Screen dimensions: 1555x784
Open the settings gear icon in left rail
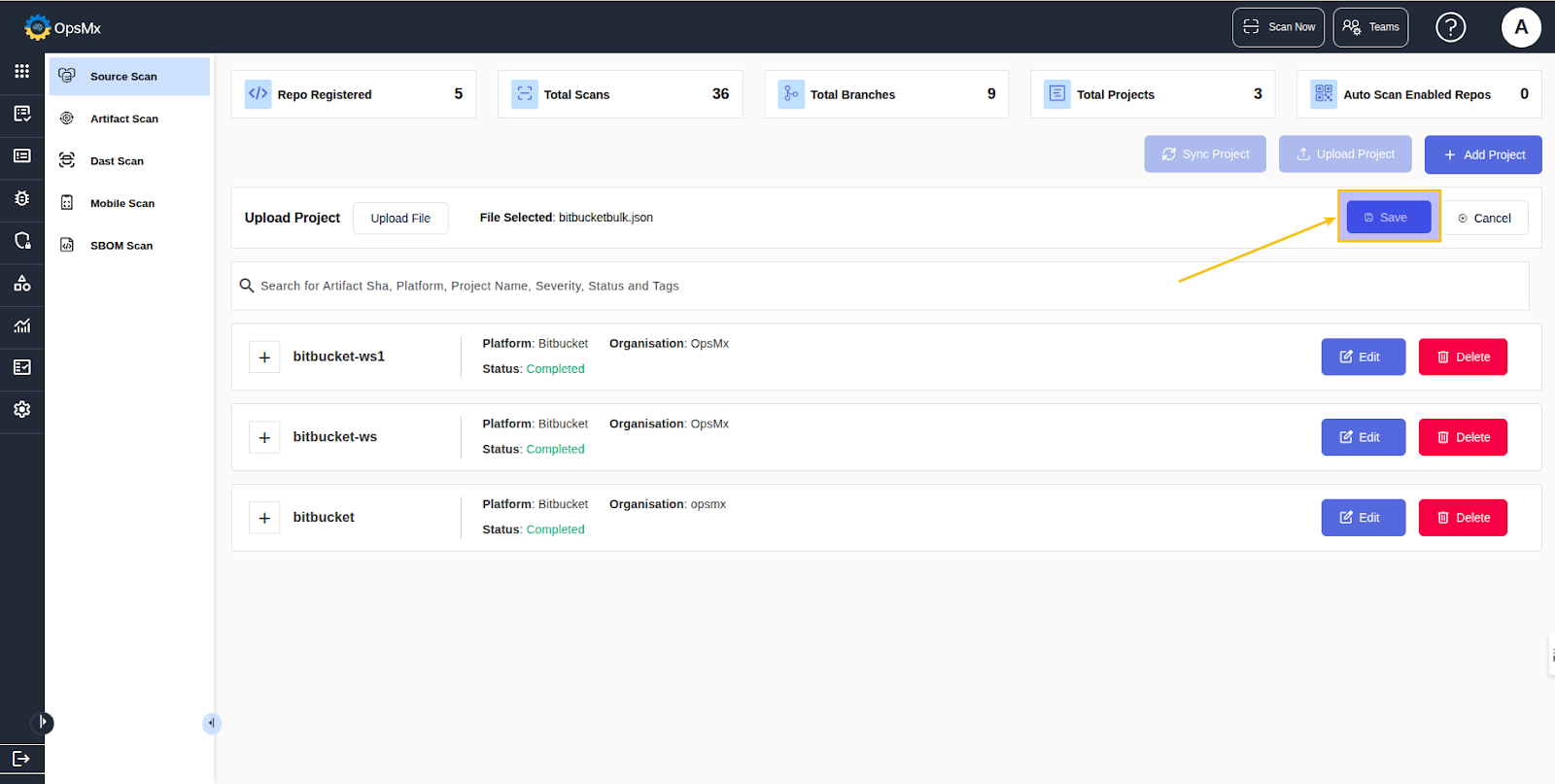coord(21,410)
